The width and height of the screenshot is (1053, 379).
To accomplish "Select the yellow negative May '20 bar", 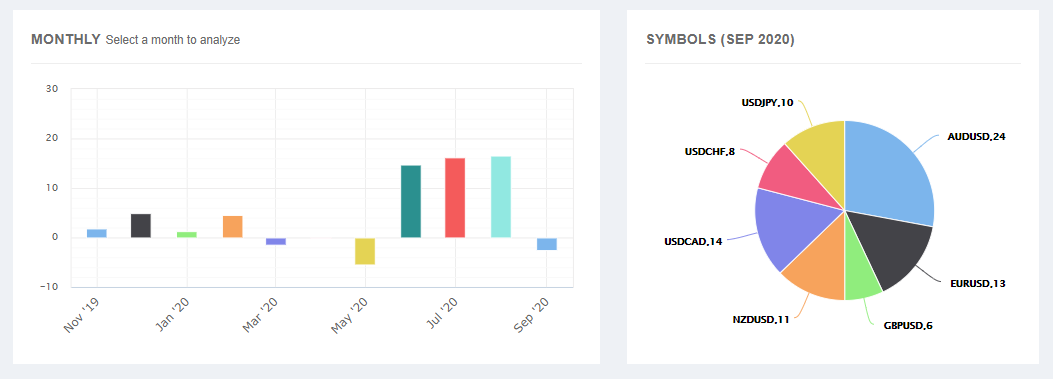I will tap(365, 251).
